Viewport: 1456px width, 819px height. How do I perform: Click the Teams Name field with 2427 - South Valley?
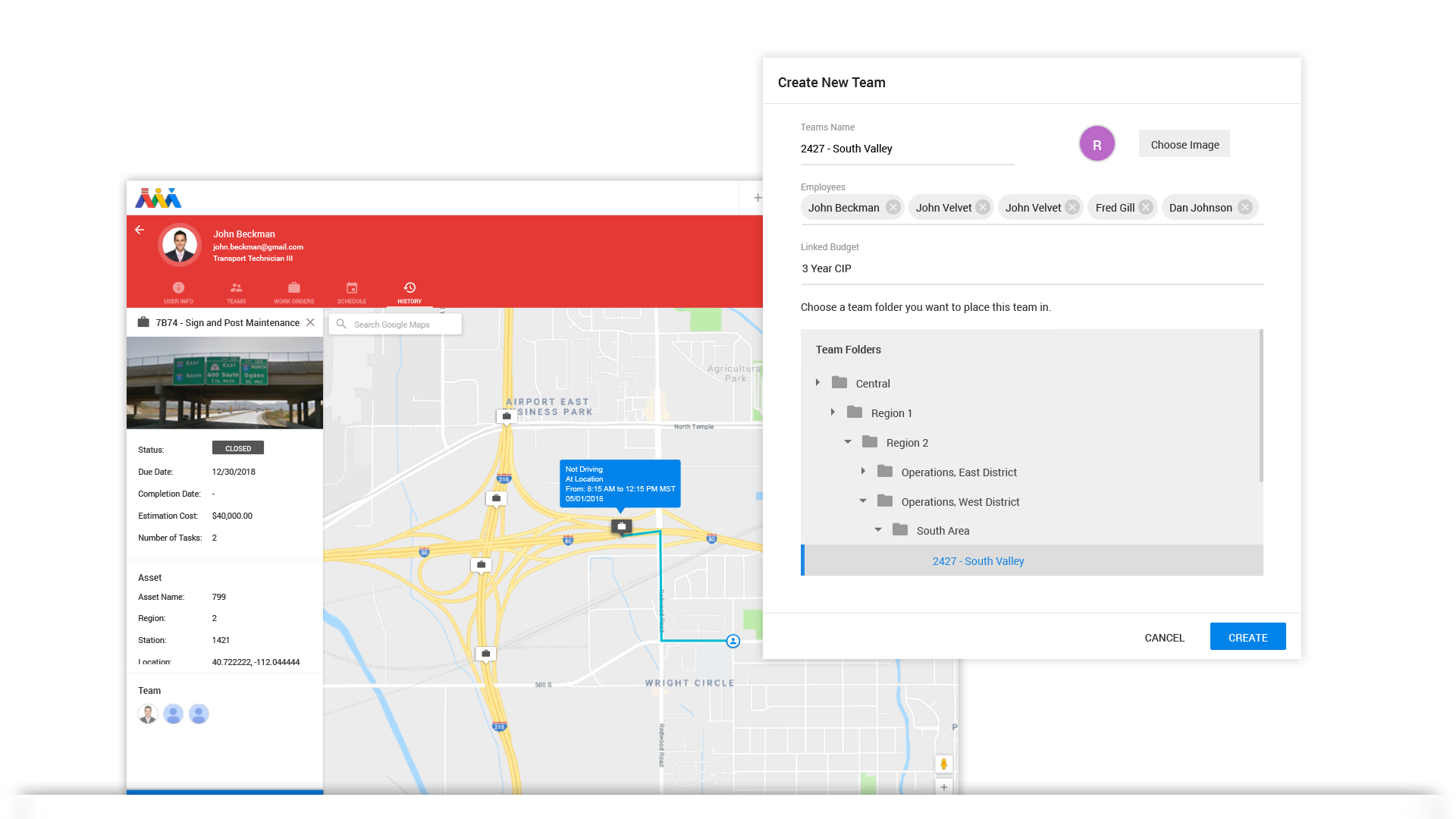pyautogui.click(x=907, y=149)
